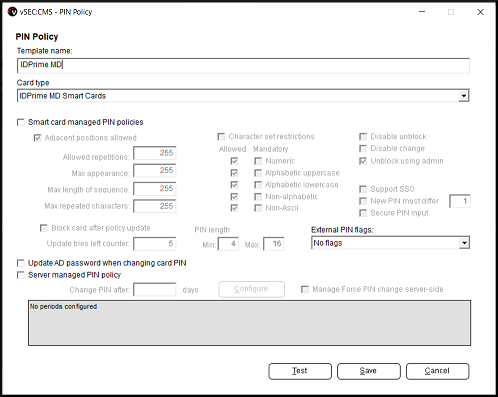Toggle the Support SSO checkbox
Screen dimensions: 498x397
click(363, 189)
